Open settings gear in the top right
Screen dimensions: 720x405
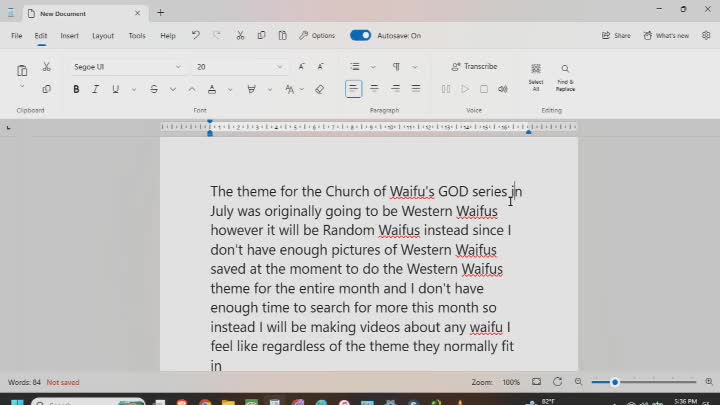point(706,35)
